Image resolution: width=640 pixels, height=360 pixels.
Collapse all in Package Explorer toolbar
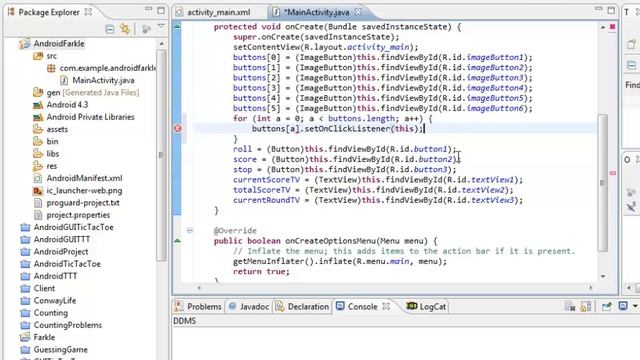tap(110, 29)
